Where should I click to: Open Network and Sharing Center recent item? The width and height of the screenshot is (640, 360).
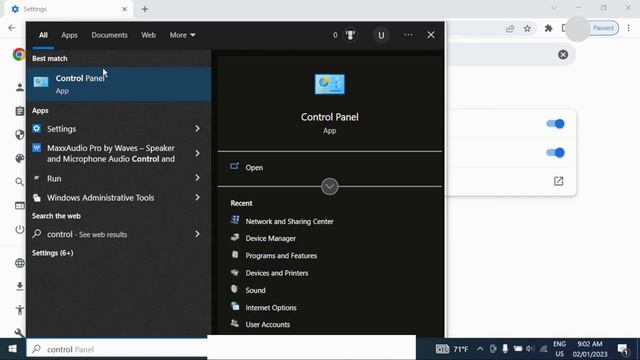tap(289, 221)
